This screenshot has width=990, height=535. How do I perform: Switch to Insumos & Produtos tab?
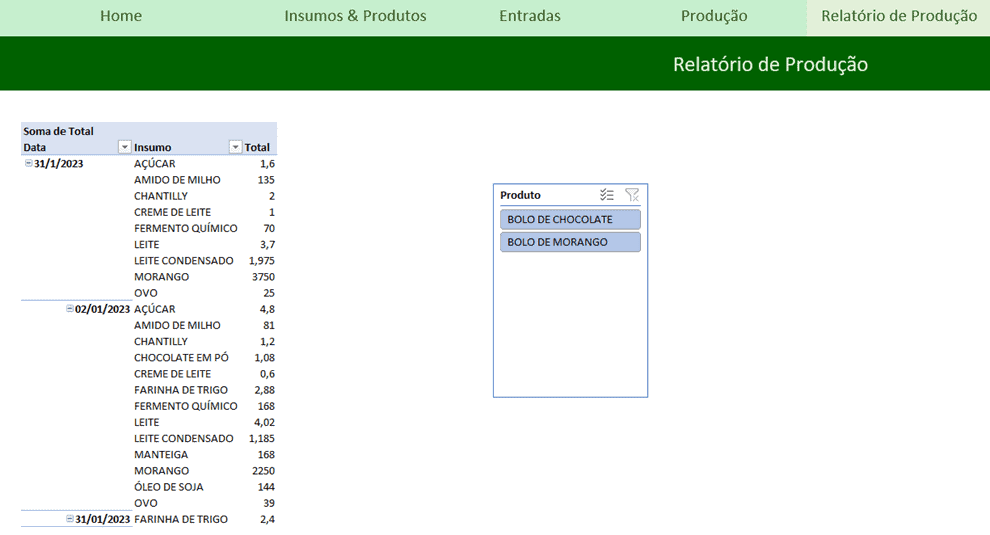355,16
